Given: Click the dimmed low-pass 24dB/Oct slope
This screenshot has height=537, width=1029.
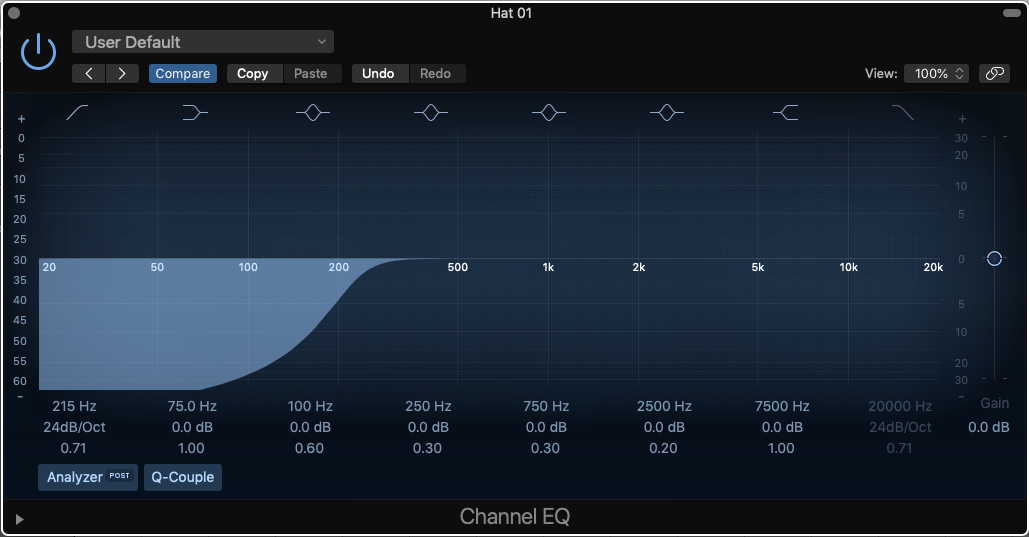Looking at the screenshot, I should pos(900,427).
